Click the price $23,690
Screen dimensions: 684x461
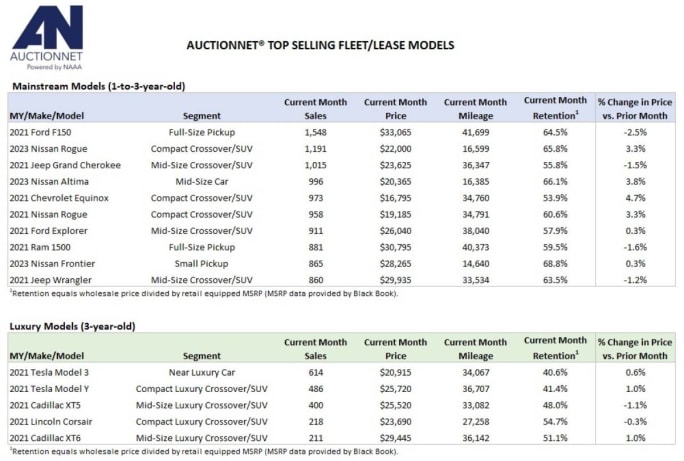click(x=395, y=422)
